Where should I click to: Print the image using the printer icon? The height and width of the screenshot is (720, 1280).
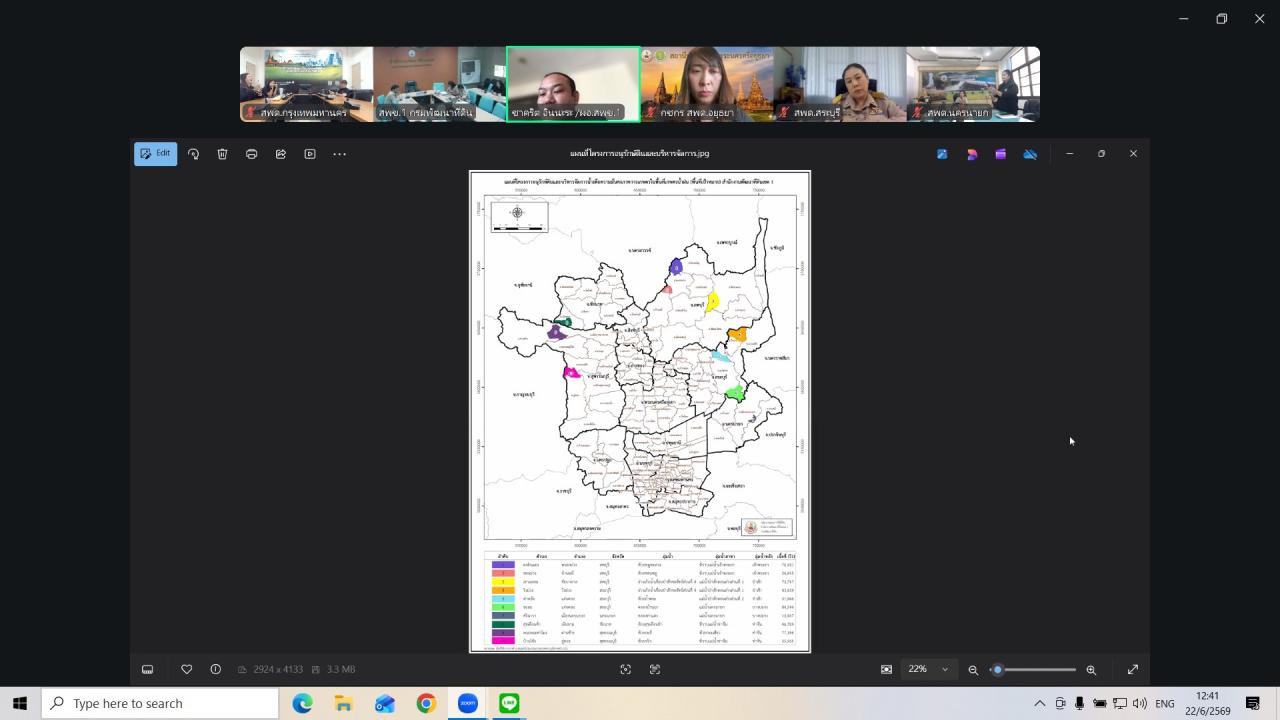click(x=251, y=154)
